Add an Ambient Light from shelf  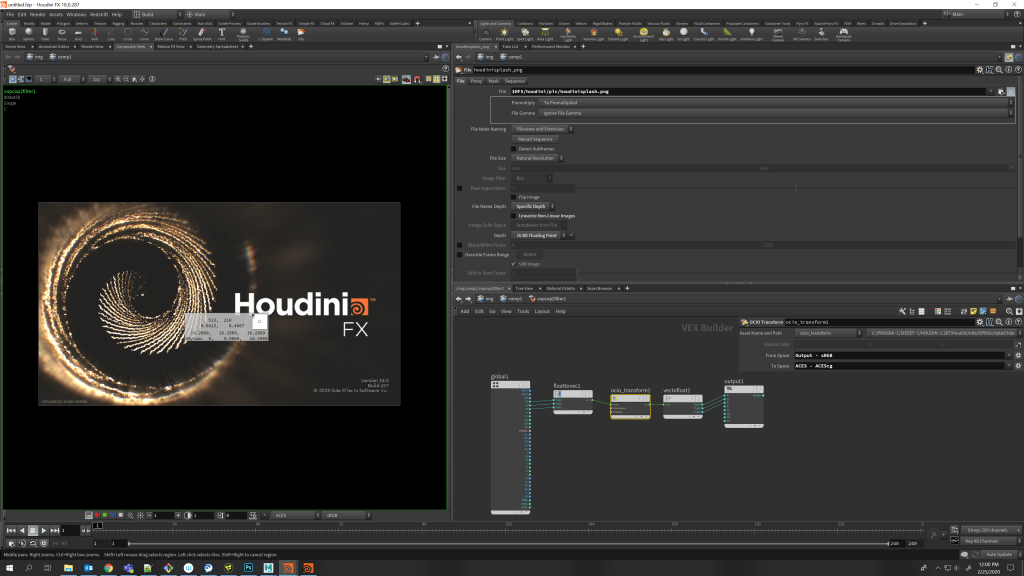click(752, 34)
